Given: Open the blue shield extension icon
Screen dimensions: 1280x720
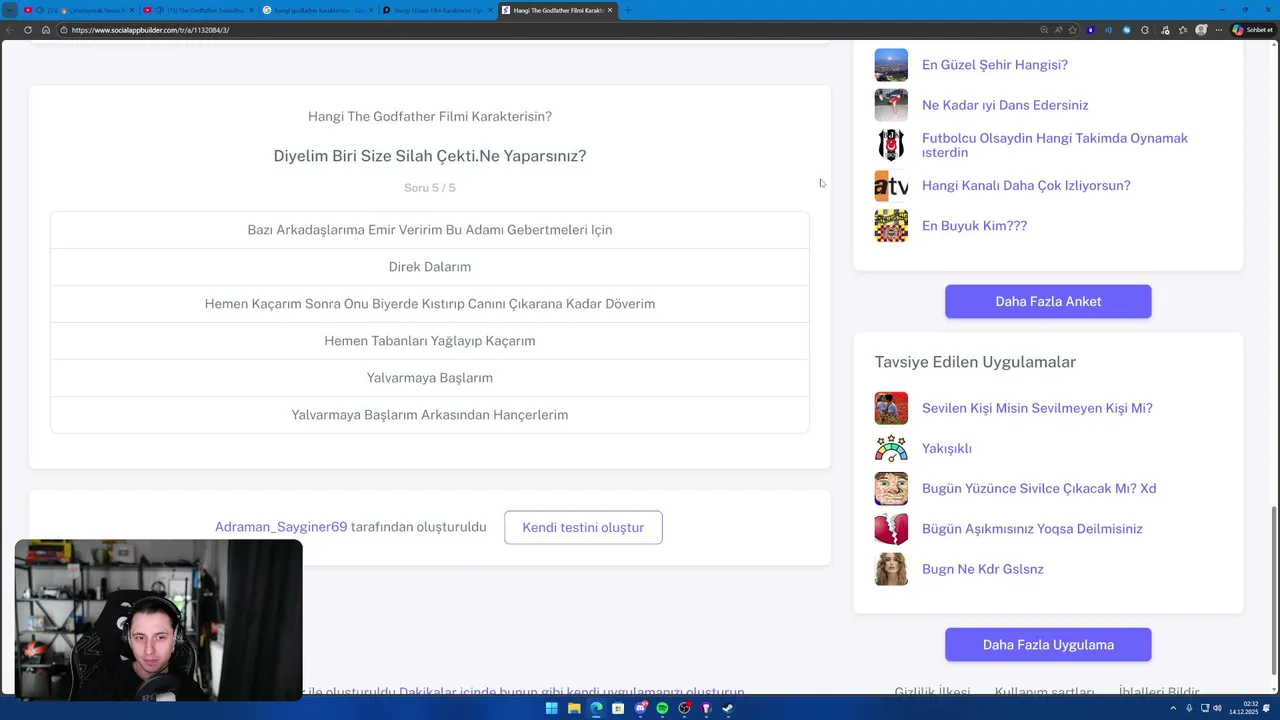Looking at the screenshot, I should [x=1091, y=30].
